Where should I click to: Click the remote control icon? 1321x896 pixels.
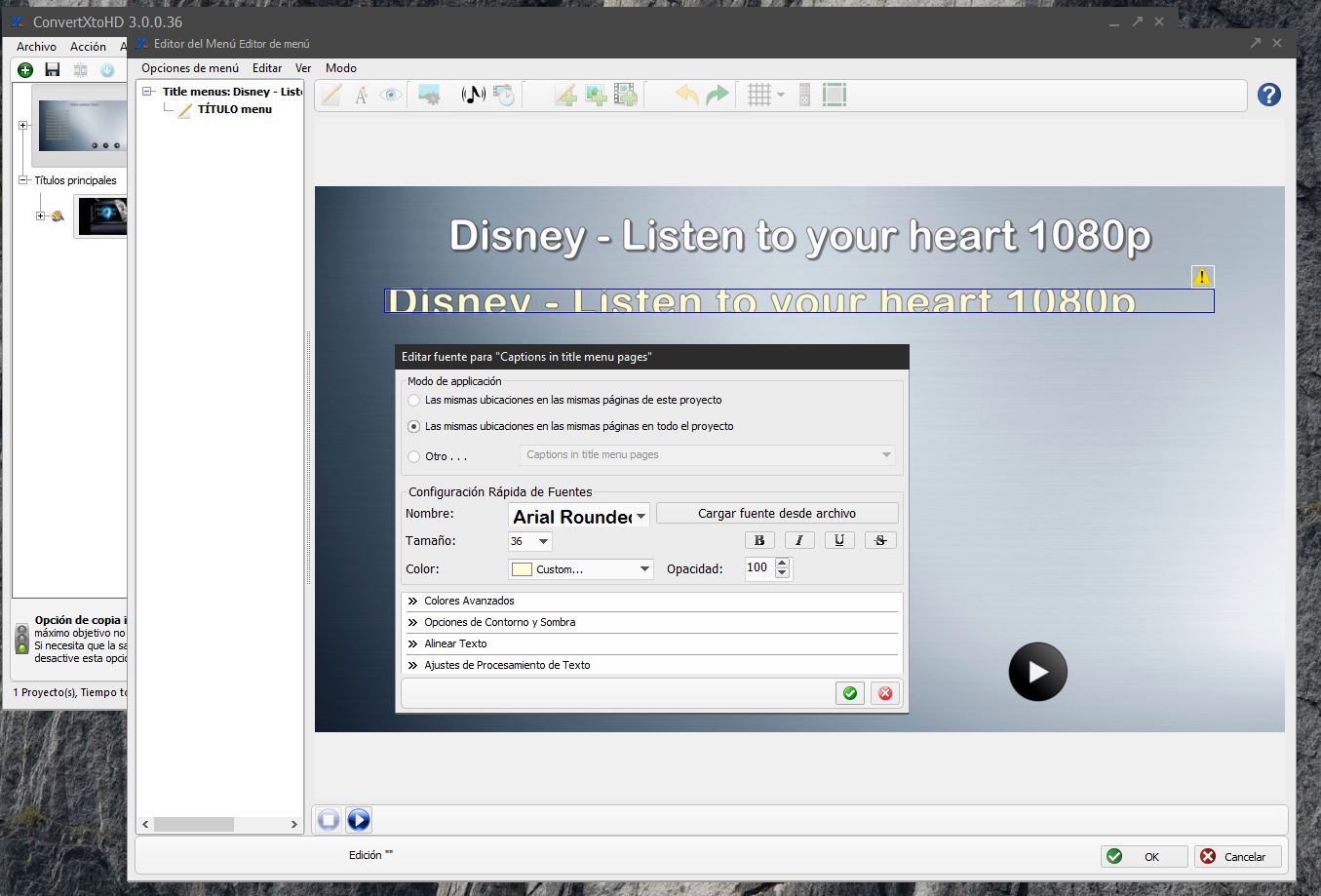(x=804, y=95)
